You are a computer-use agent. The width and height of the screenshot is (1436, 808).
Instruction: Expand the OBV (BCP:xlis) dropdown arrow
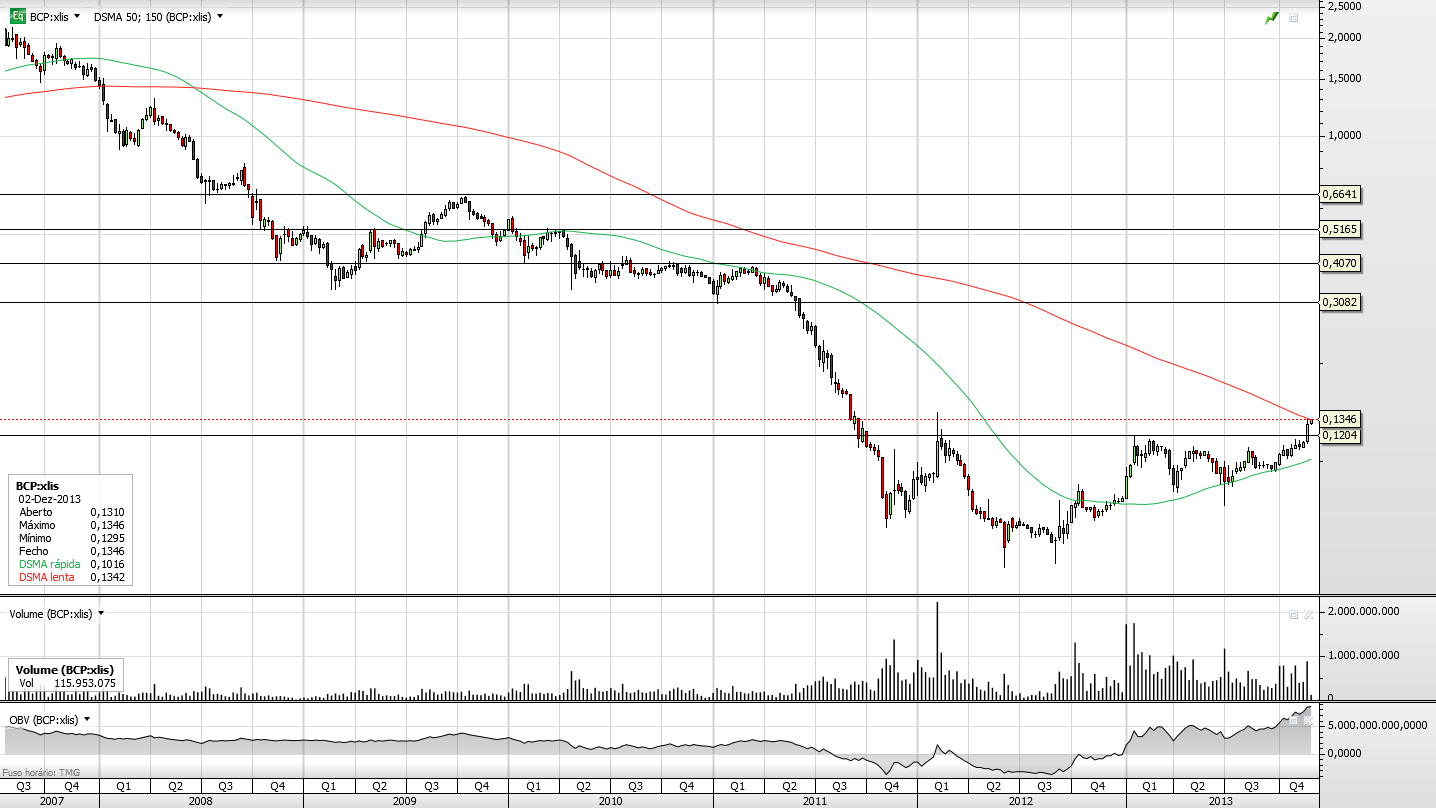87,718
